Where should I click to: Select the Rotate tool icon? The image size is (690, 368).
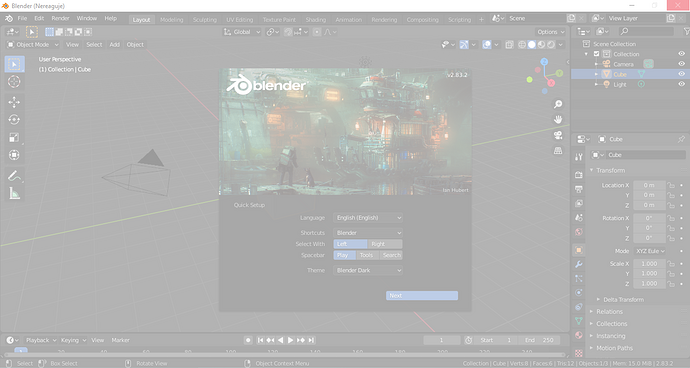pos(14,120)
